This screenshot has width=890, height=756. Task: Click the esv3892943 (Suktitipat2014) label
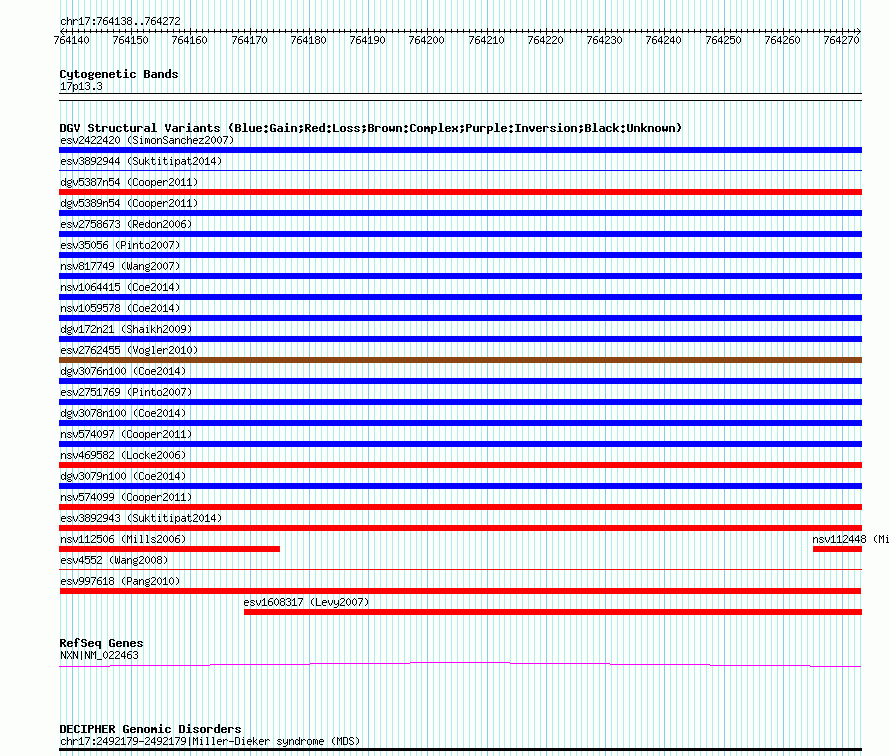tap(141, 518)
